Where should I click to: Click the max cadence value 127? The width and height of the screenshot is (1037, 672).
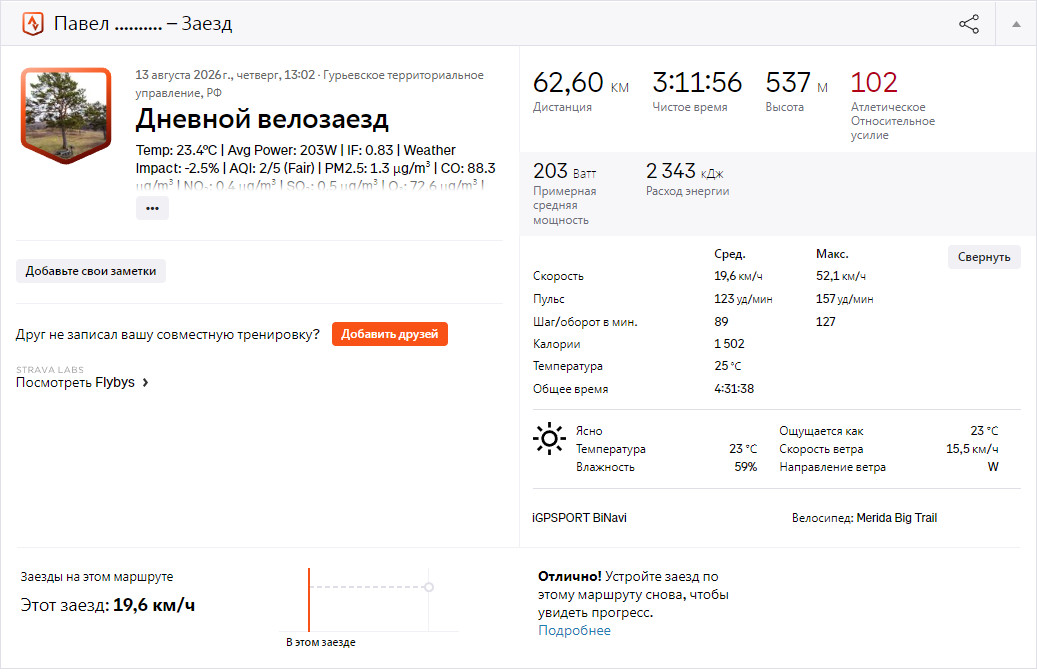click(825, 321)
